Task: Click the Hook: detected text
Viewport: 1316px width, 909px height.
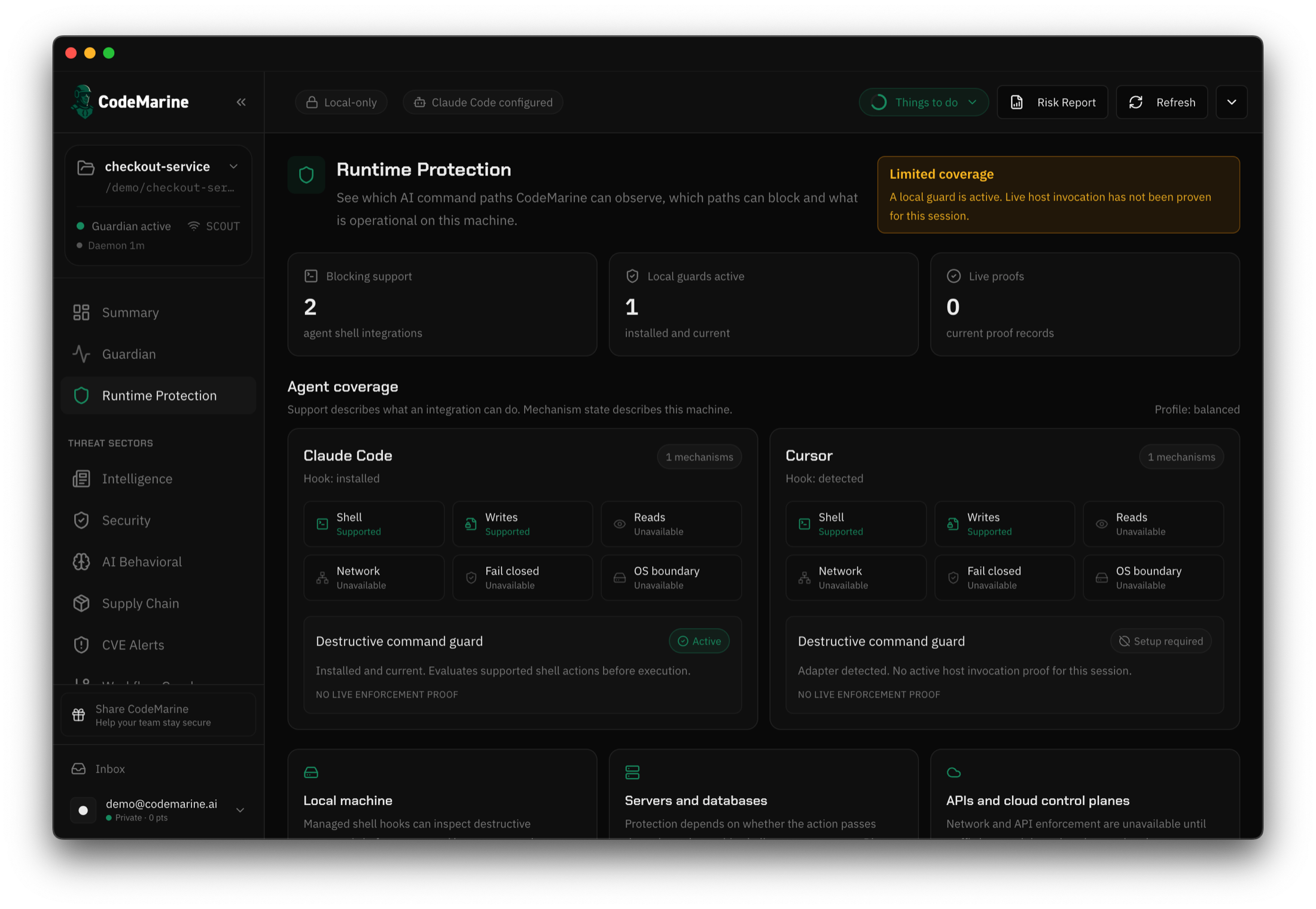Action: 824,478
